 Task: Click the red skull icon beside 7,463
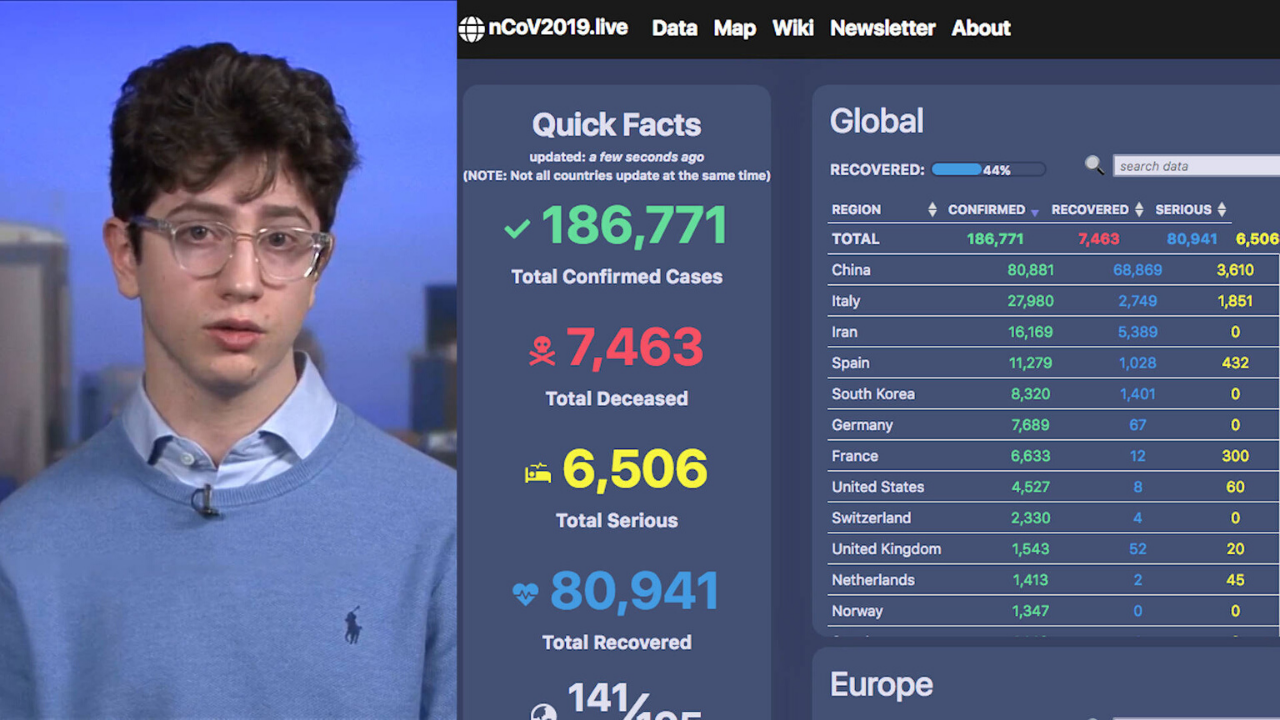541,350
